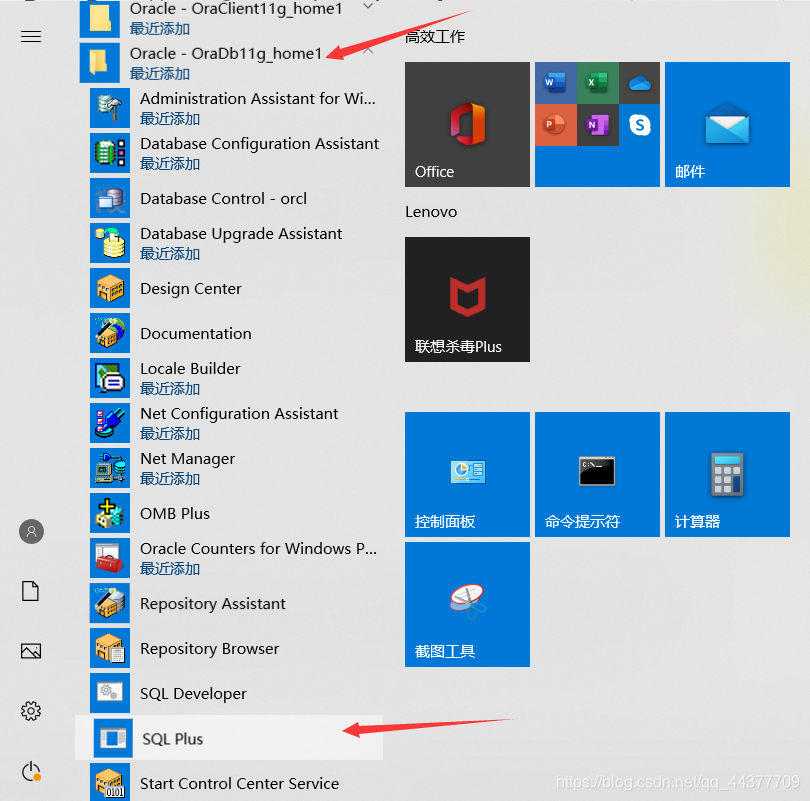Click the SQL Plus label
Viewport: 810px width, 801px height.
coord(173,739)
